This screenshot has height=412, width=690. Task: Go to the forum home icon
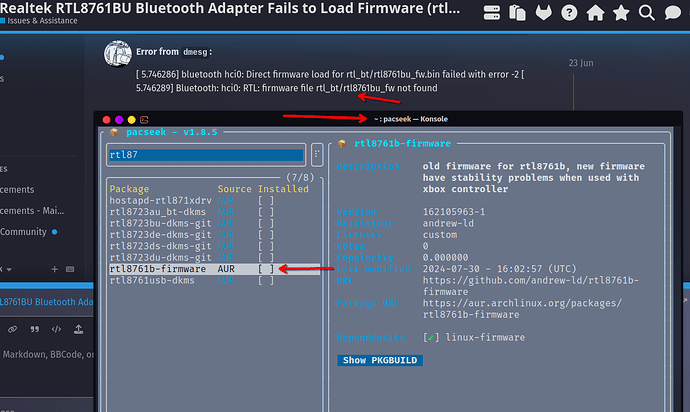tap(595, 13)
